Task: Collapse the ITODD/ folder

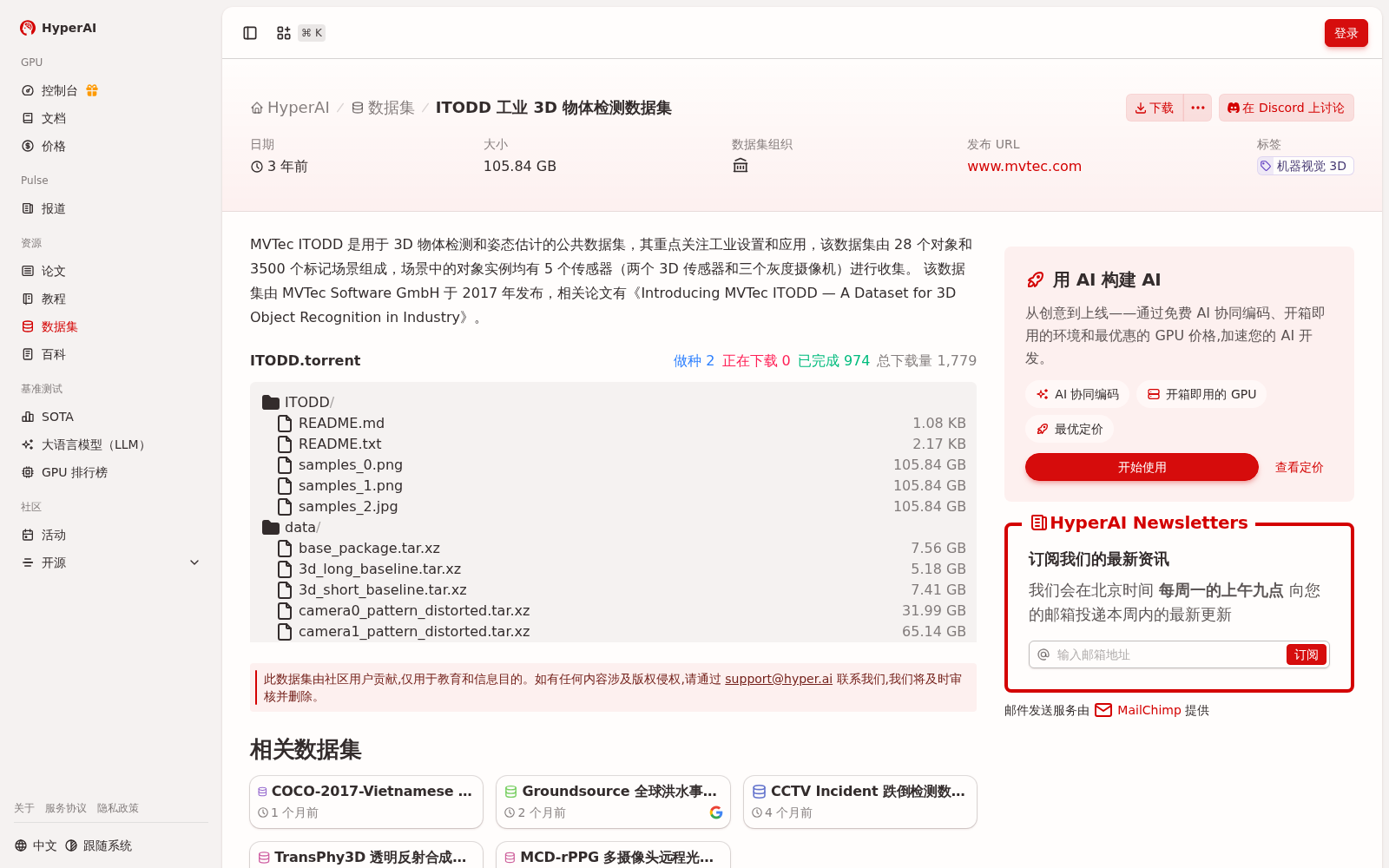Action: 298,402
